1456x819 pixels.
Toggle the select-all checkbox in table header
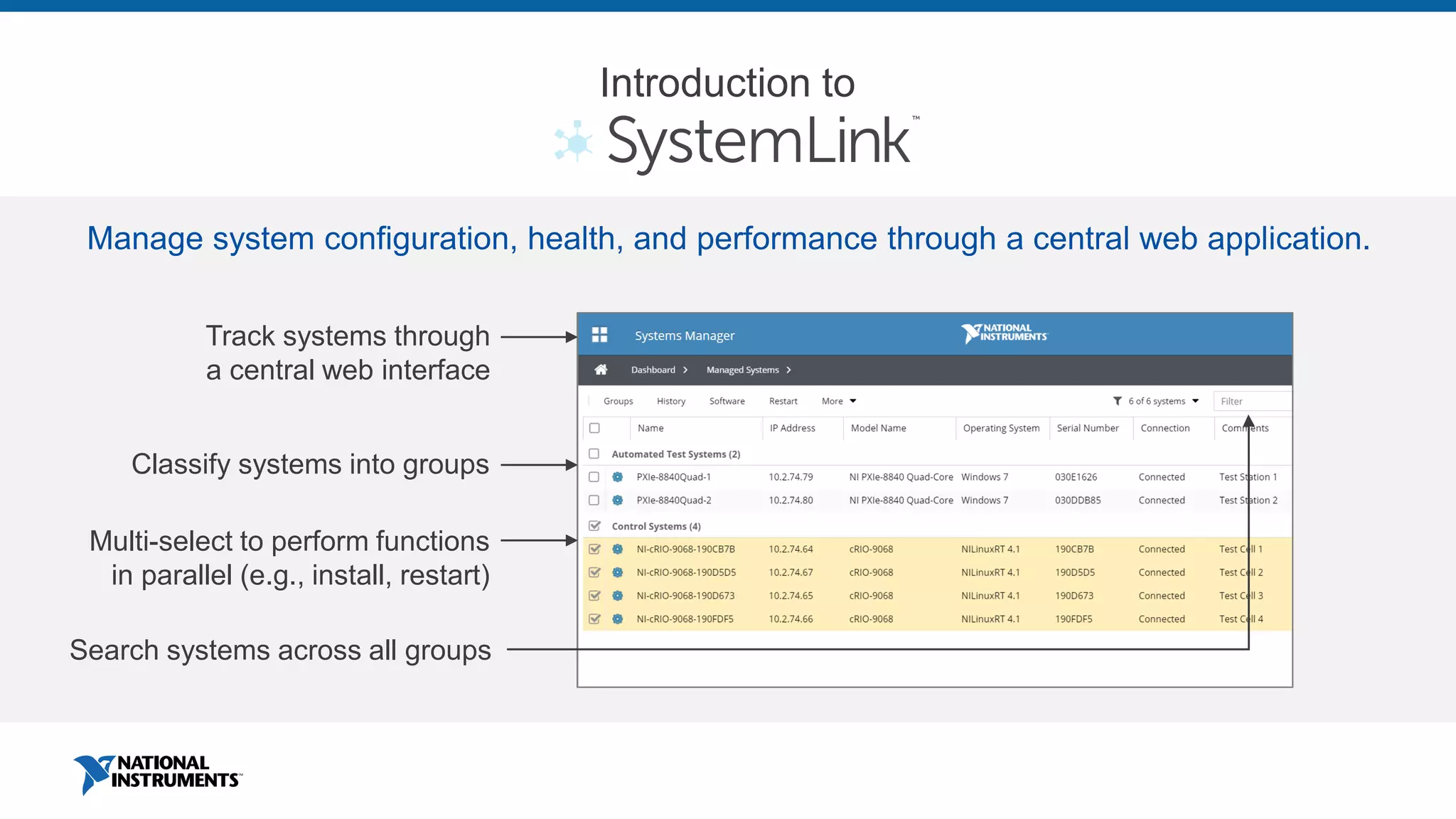[594, 428]
